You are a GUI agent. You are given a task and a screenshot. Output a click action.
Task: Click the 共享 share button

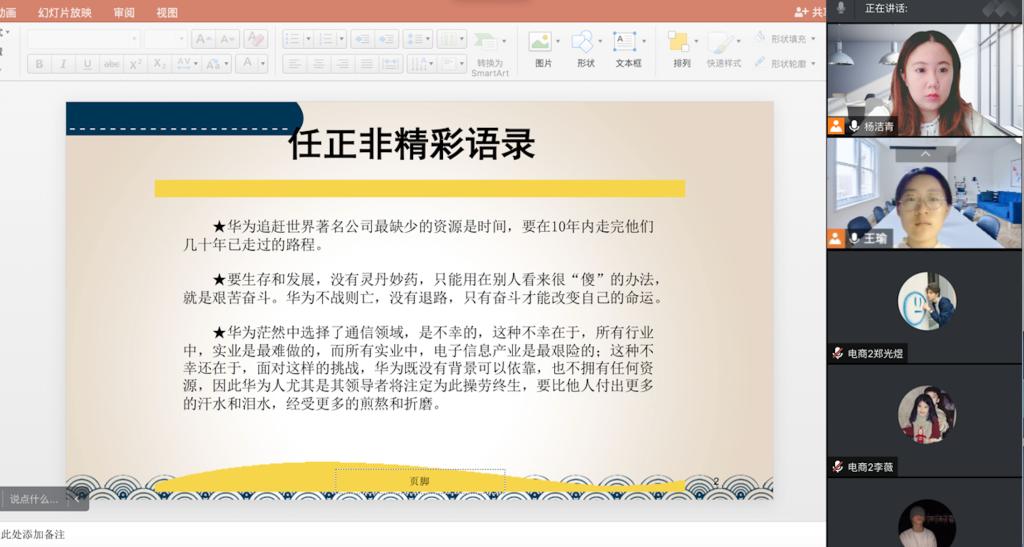click(810, 12)
